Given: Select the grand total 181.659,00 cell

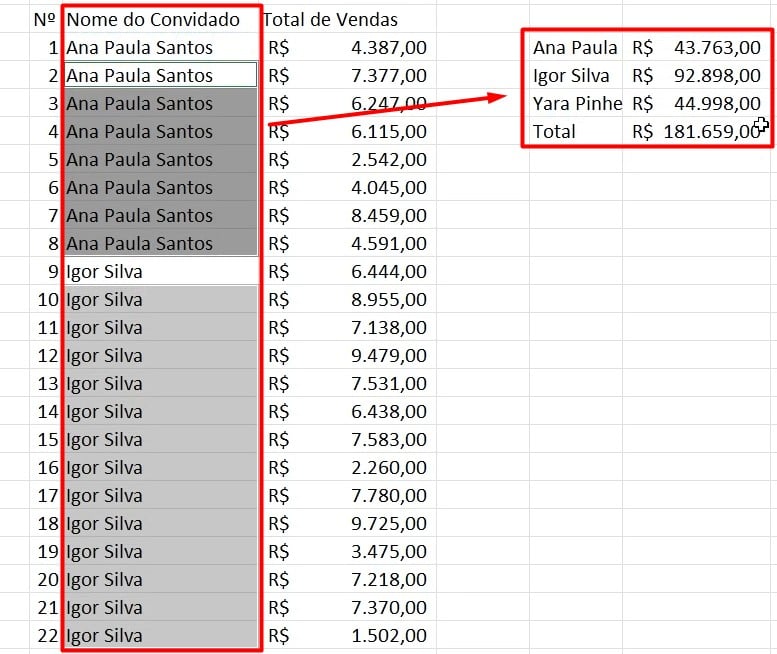Looking at the screenshot, I should 710,131.
